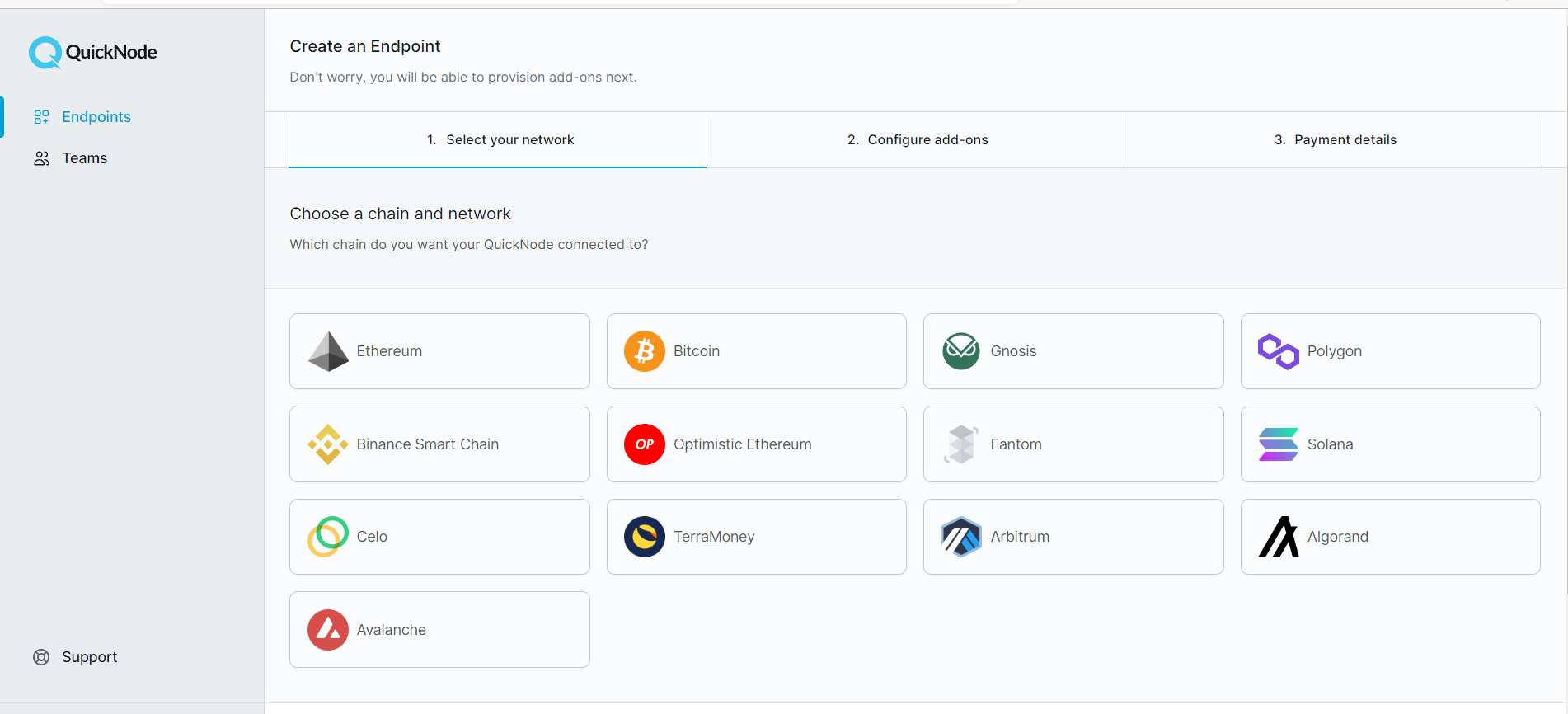Click the Teams people icon in sidebar

(41, 158)
